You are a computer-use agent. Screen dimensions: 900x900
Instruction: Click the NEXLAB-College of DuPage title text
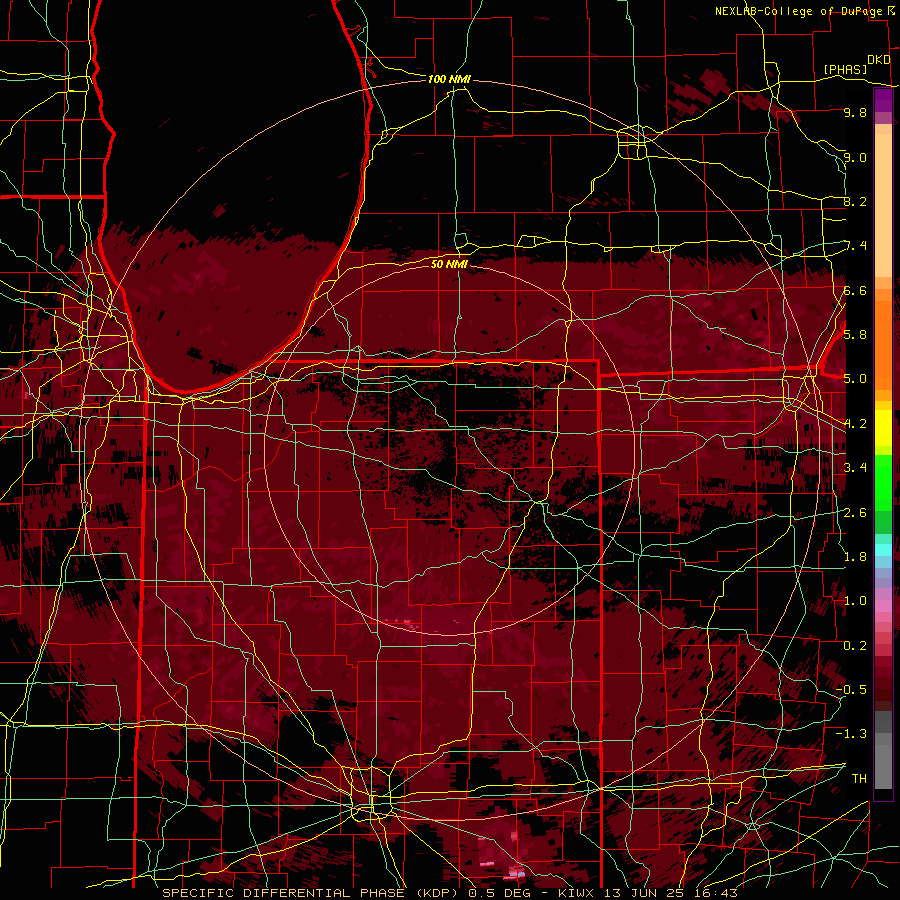pos(798,11)
